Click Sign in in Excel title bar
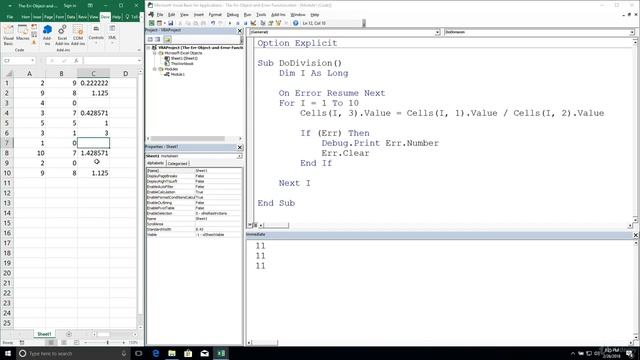 click(70, 6)
